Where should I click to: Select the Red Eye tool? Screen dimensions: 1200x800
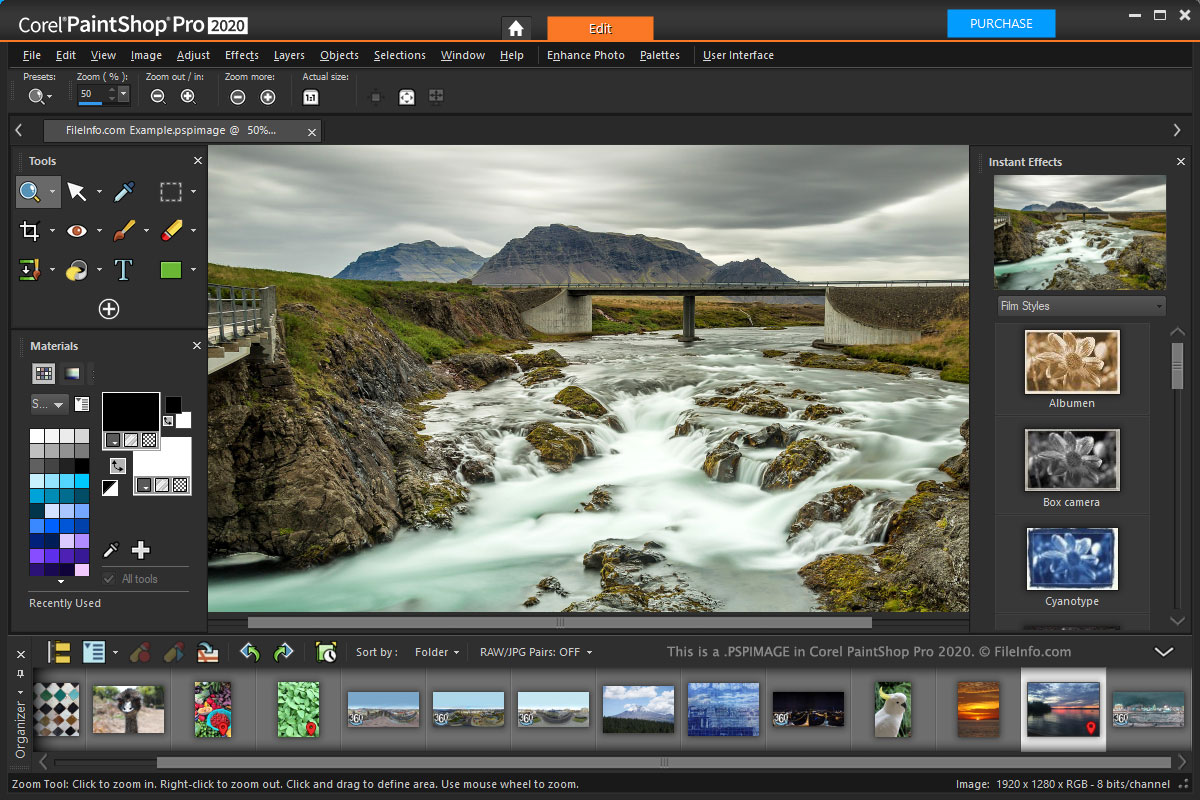point(77,231)
